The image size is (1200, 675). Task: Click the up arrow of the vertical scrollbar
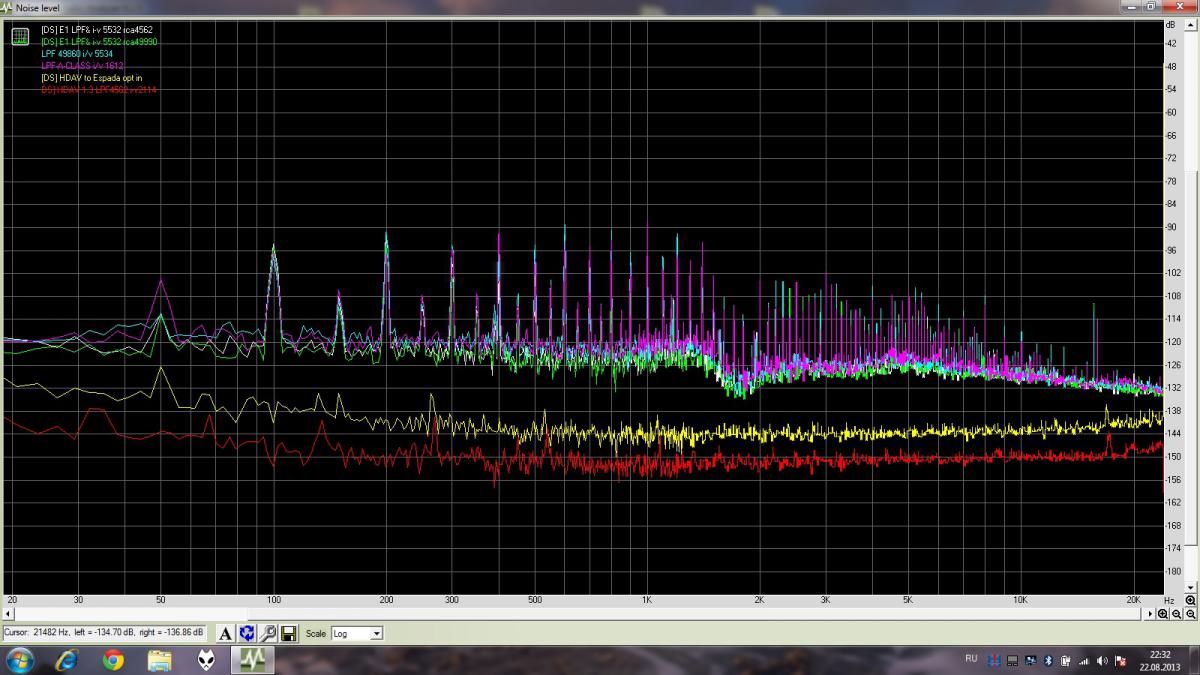[x=1190, y=24]
